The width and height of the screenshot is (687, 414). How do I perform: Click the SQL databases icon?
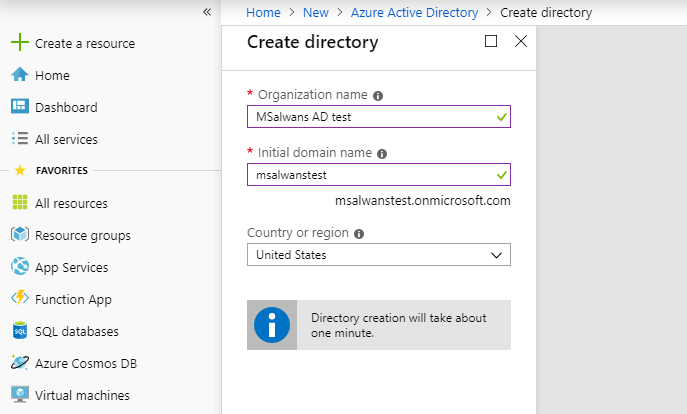coord(20,330)
